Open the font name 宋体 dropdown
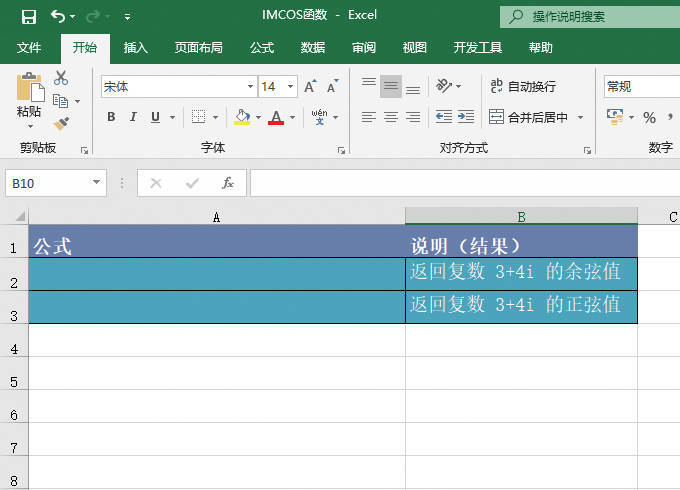 coord(250,87)
